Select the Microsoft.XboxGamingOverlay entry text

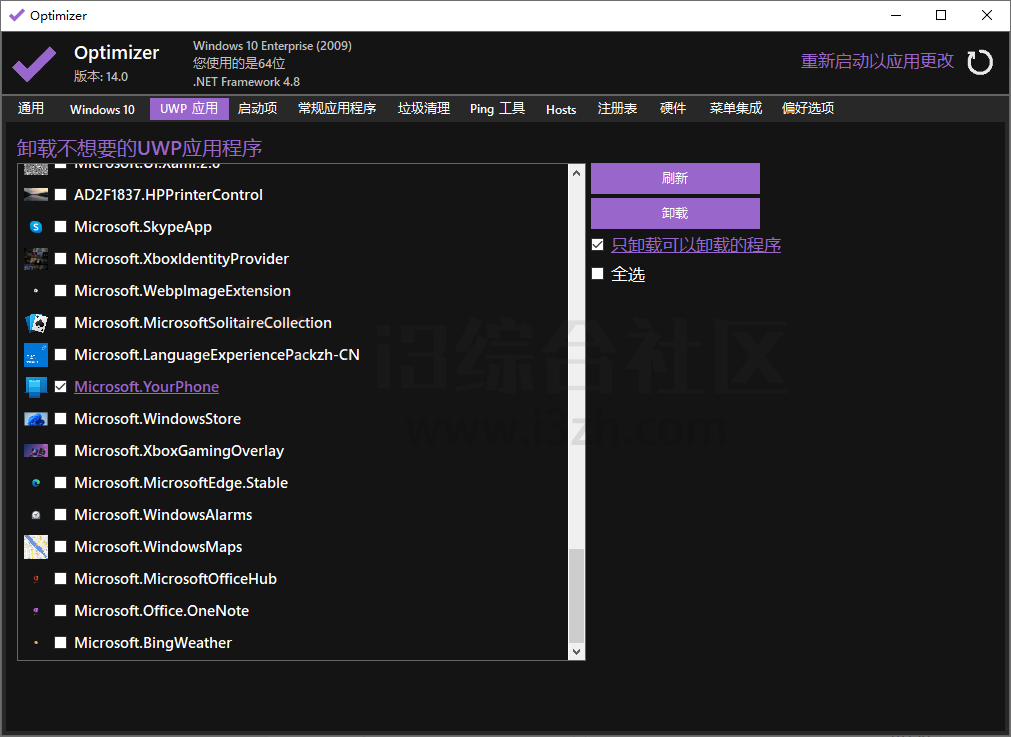click(x=179, y=451)
